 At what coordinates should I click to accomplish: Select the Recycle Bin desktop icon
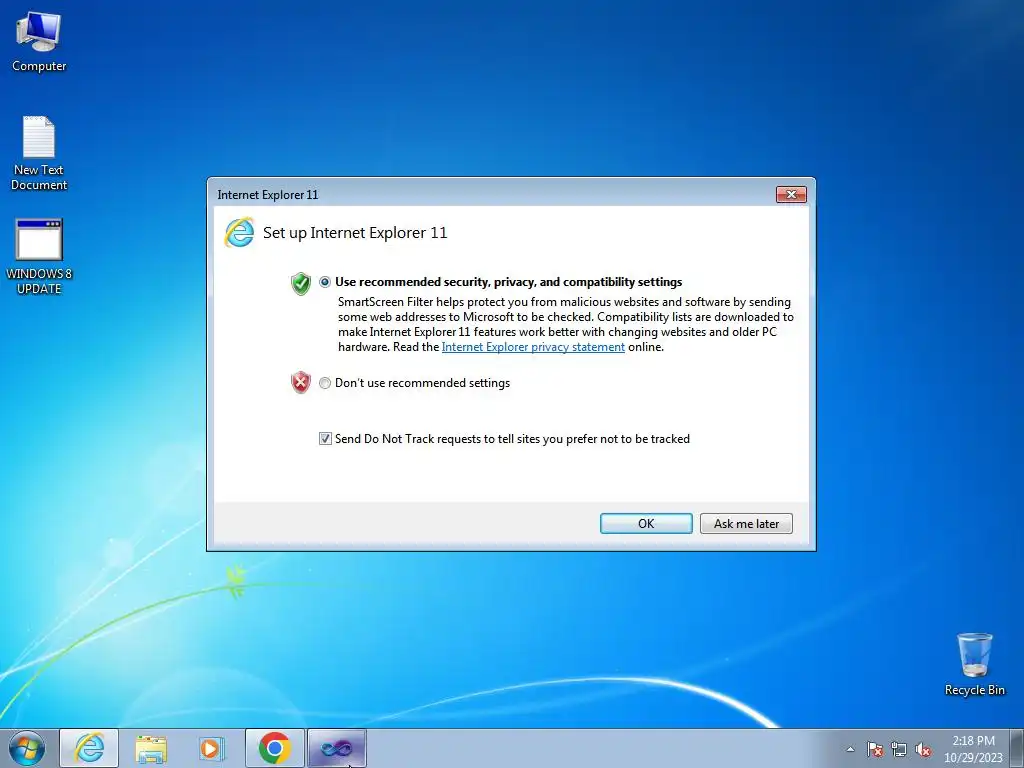(x=974, y=664)
